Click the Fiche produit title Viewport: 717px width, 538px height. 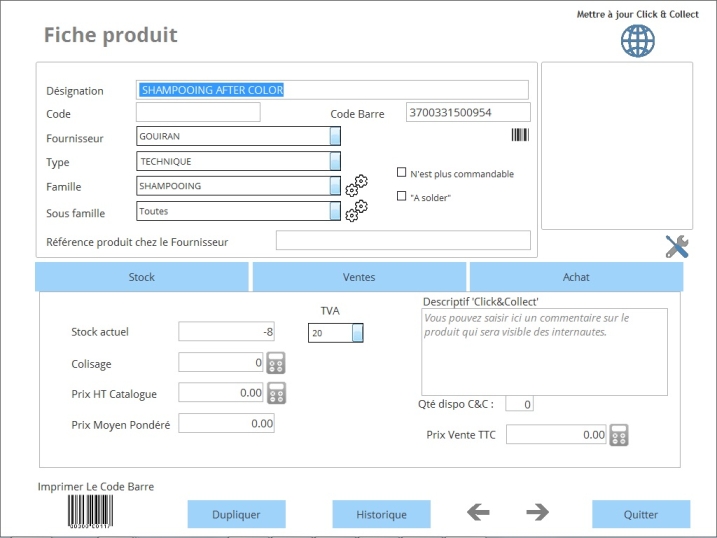coord(110,35)
